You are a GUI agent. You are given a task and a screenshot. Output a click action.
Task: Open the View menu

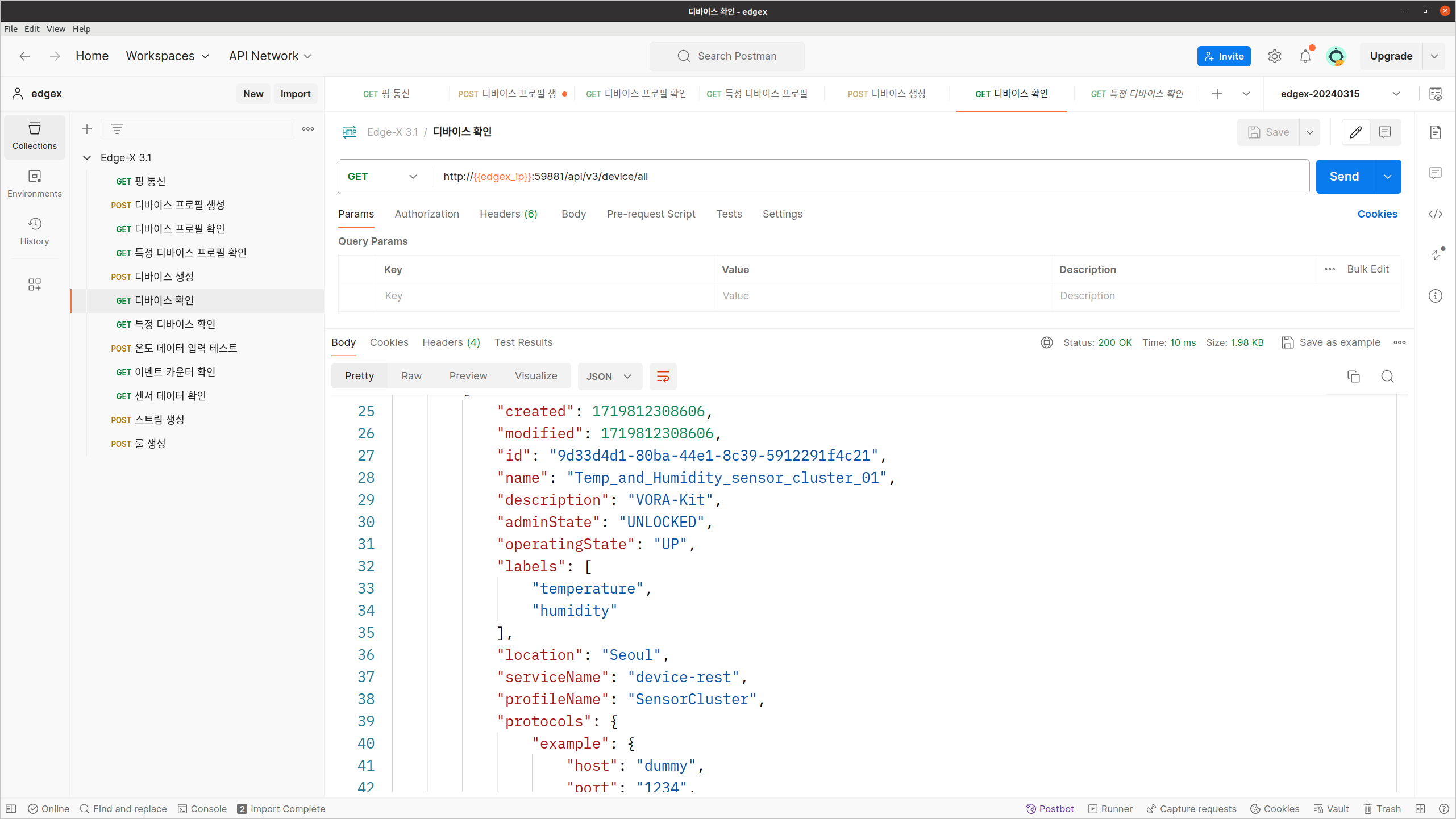point(56,28)
